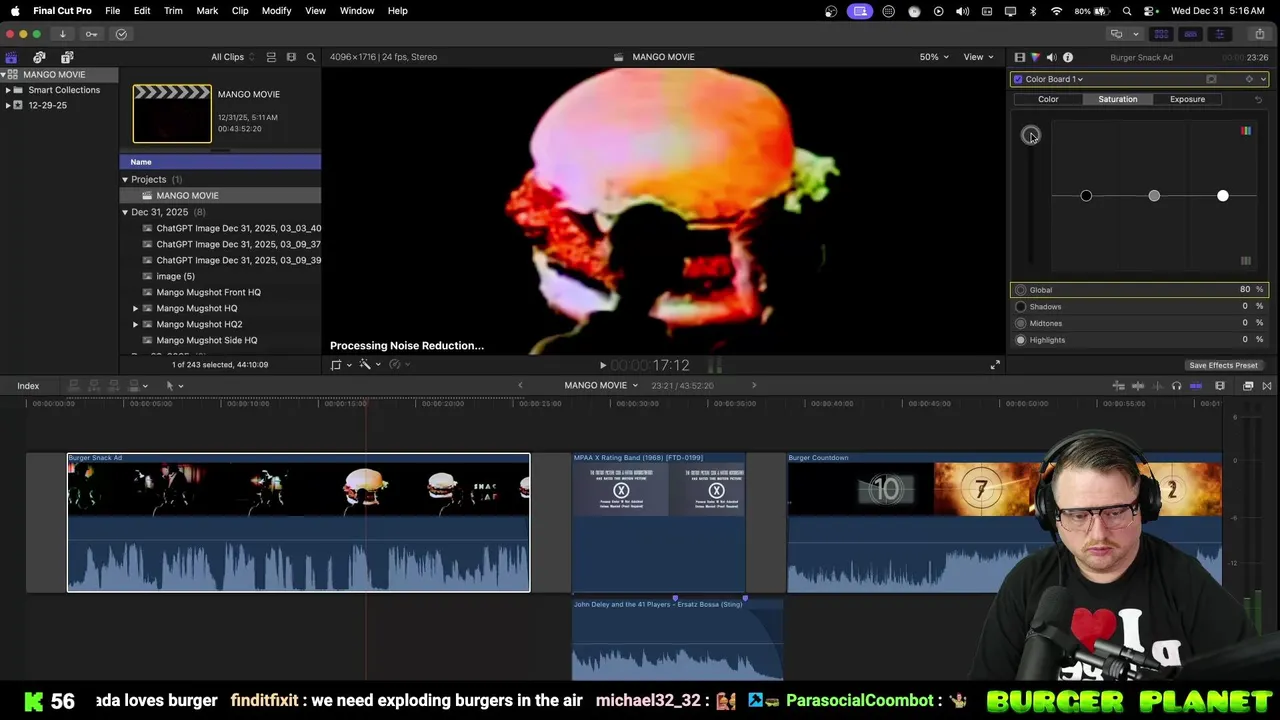This screenshot has width=1280, height=720.
Task: Open the Trim menu
Action: tap(173, 11)
